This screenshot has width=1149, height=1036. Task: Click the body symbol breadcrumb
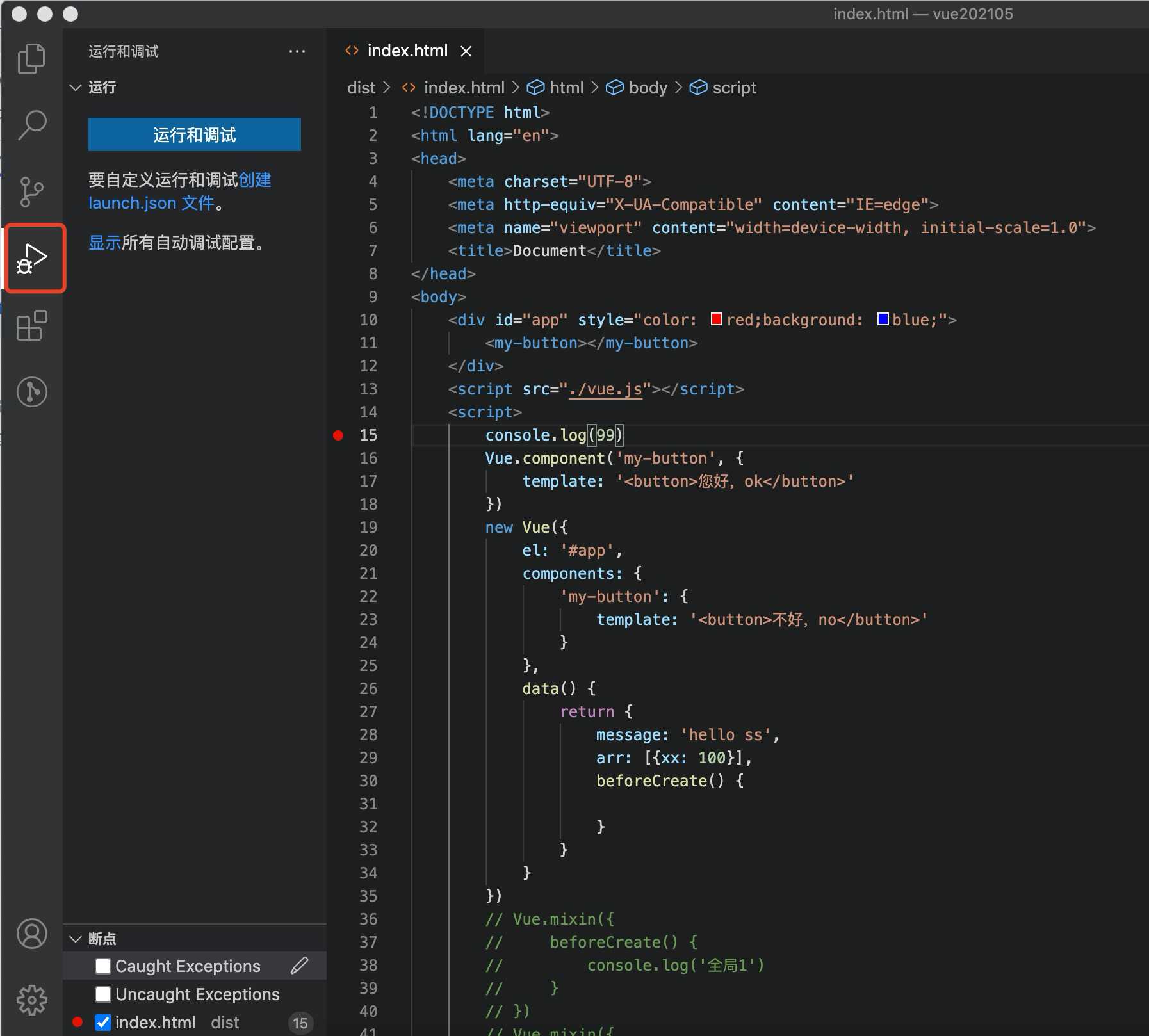(x=637, y=88)
